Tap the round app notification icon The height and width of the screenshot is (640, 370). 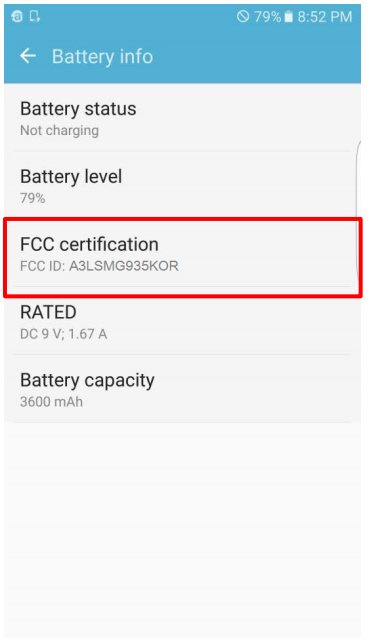(x=17, y=16)
